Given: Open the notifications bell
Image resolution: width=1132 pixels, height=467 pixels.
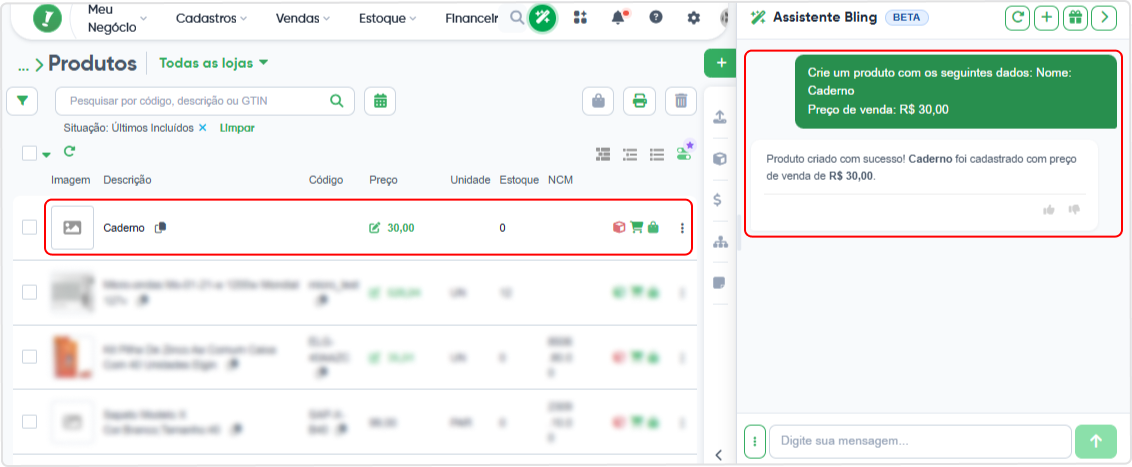Looking at the screenshot, I should [x=619, y=18].
